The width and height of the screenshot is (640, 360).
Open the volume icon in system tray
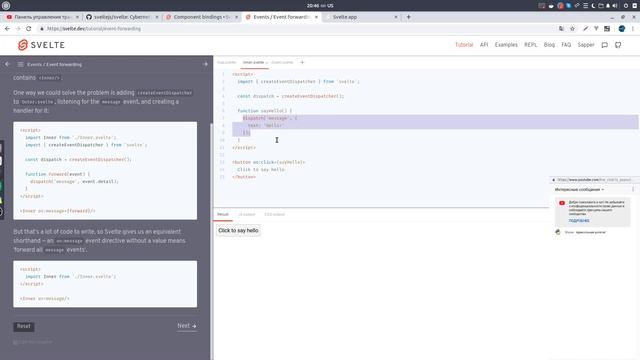click(x=615, y=6)
